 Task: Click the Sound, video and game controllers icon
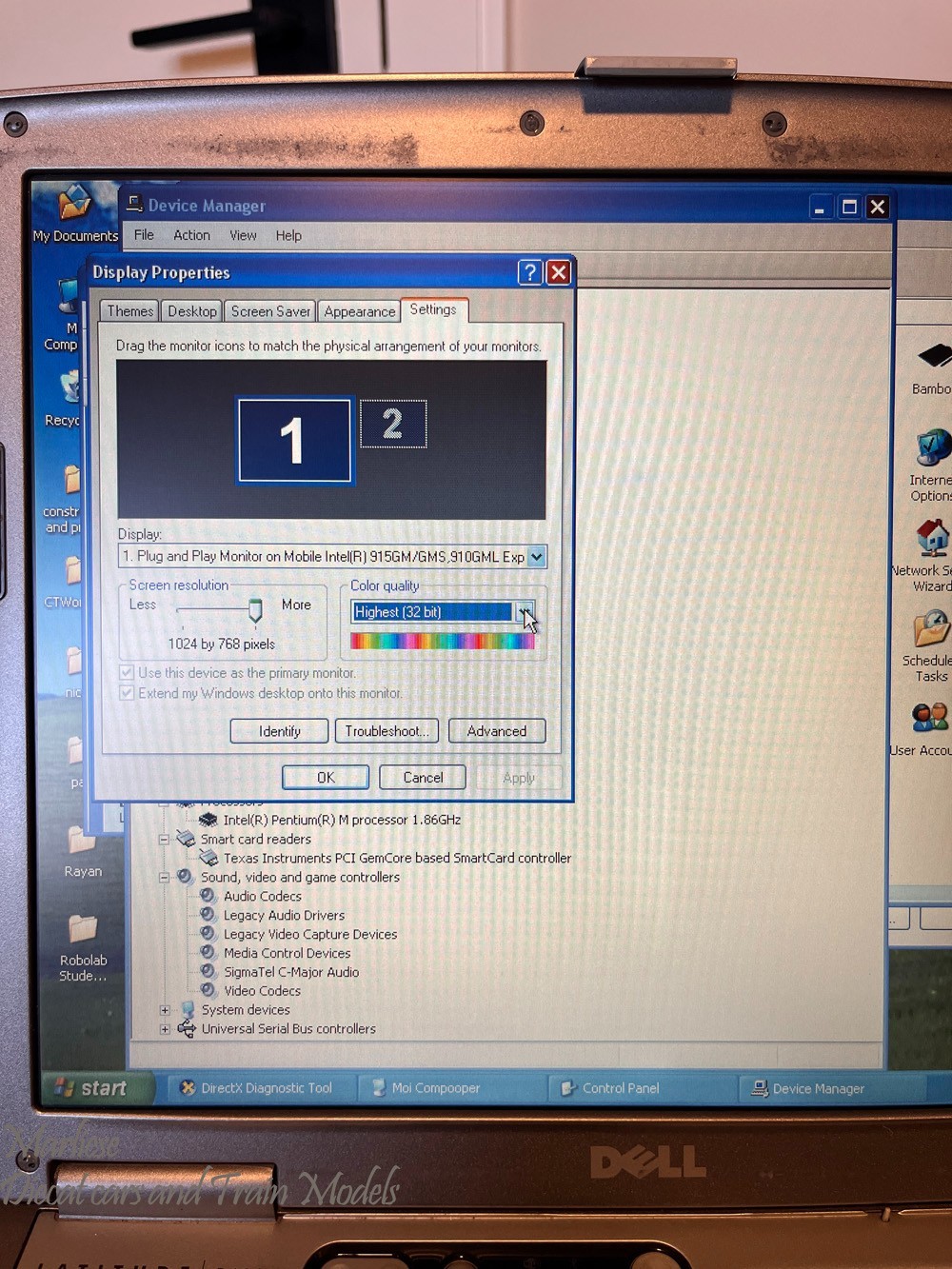tap(186, 877)
